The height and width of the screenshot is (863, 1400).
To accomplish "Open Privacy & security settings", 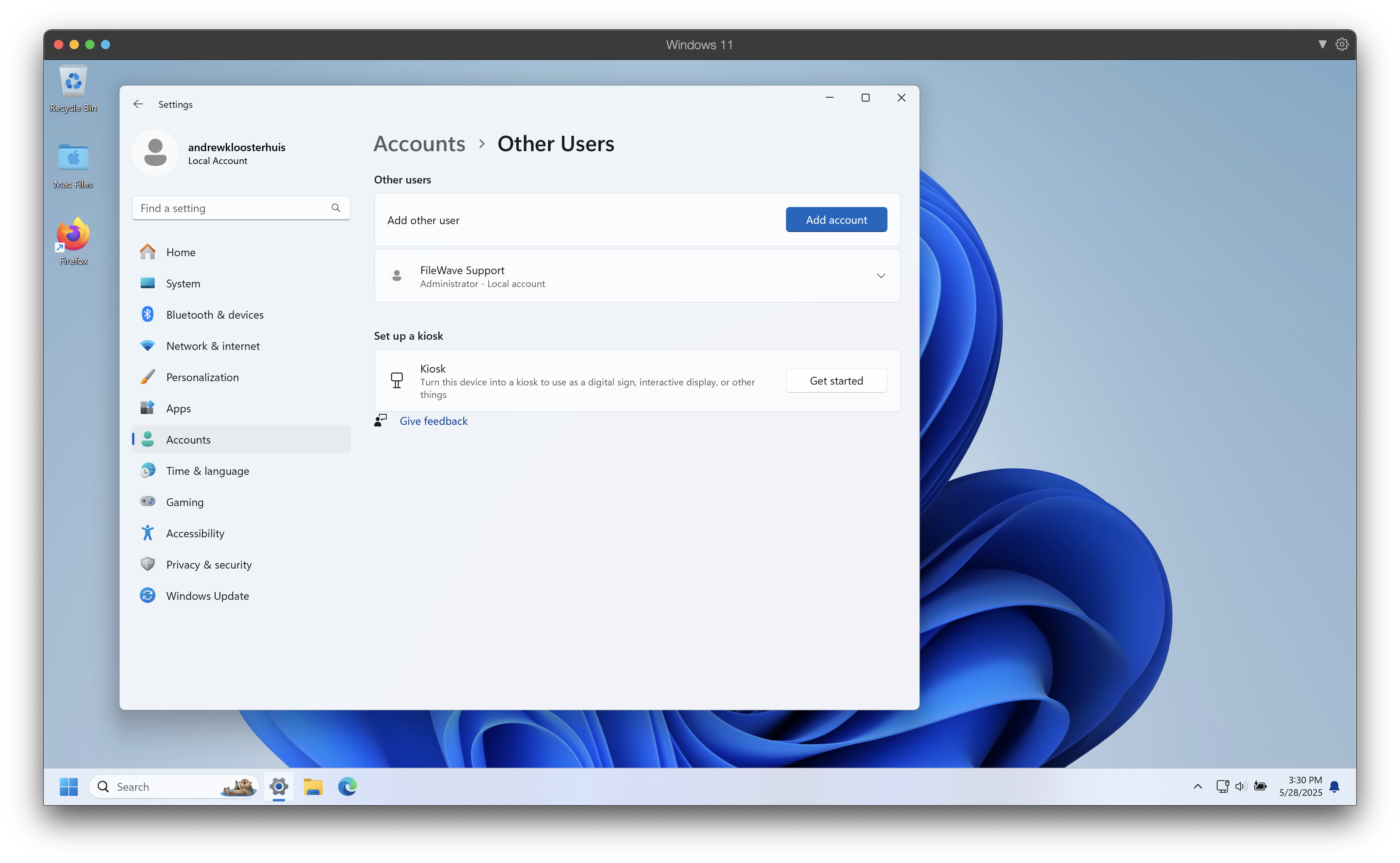I will point(241,565).
